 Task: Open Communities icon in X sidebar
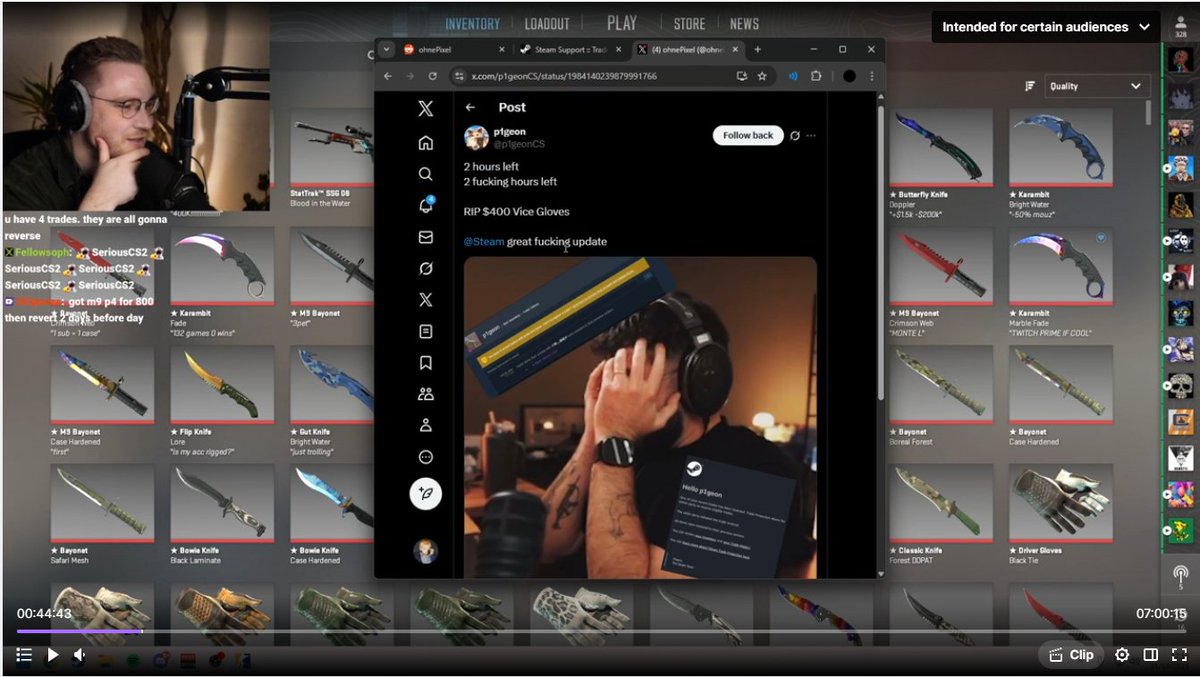425,394
